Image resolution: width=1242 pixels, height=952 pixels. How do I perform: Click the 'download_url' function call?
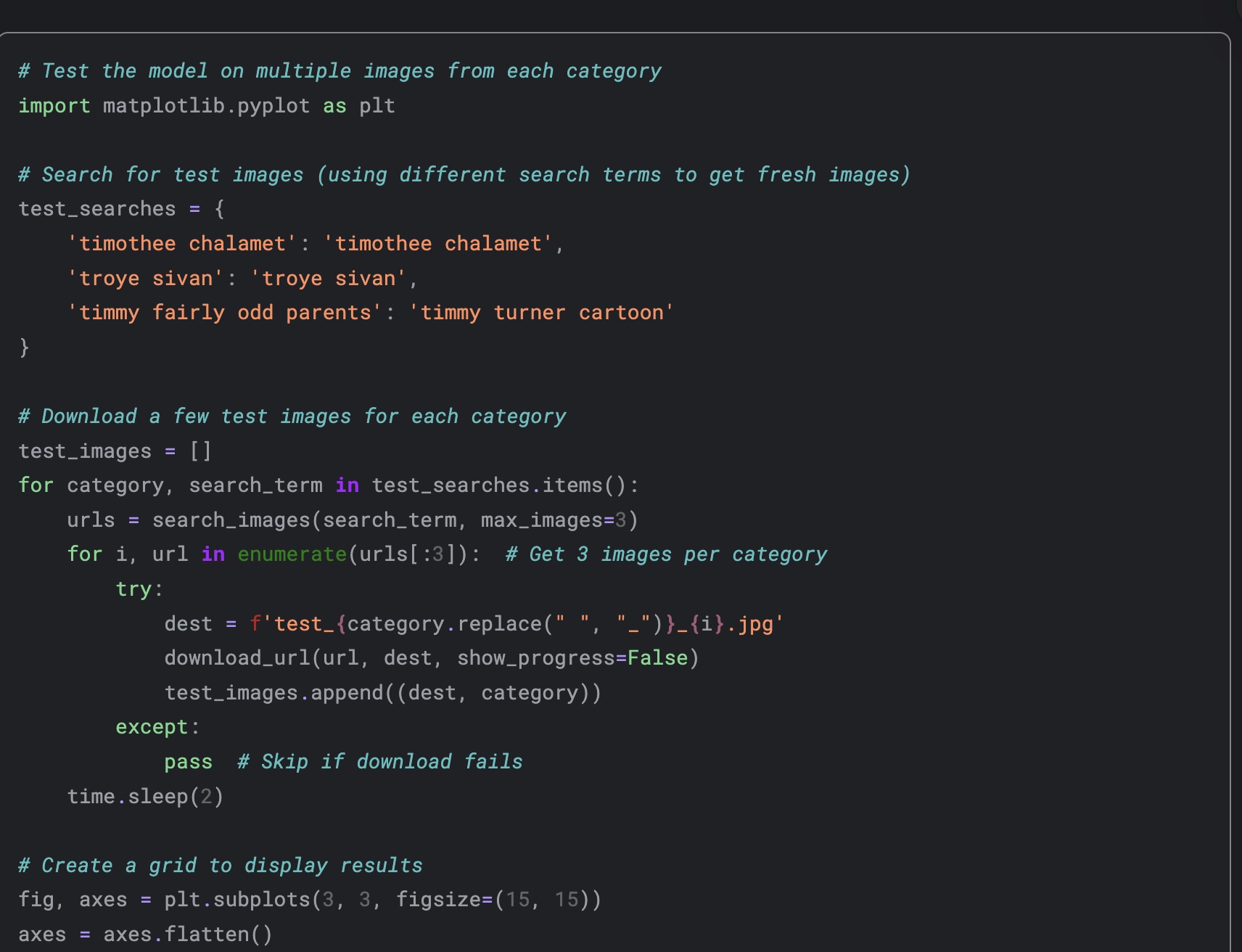238,658
